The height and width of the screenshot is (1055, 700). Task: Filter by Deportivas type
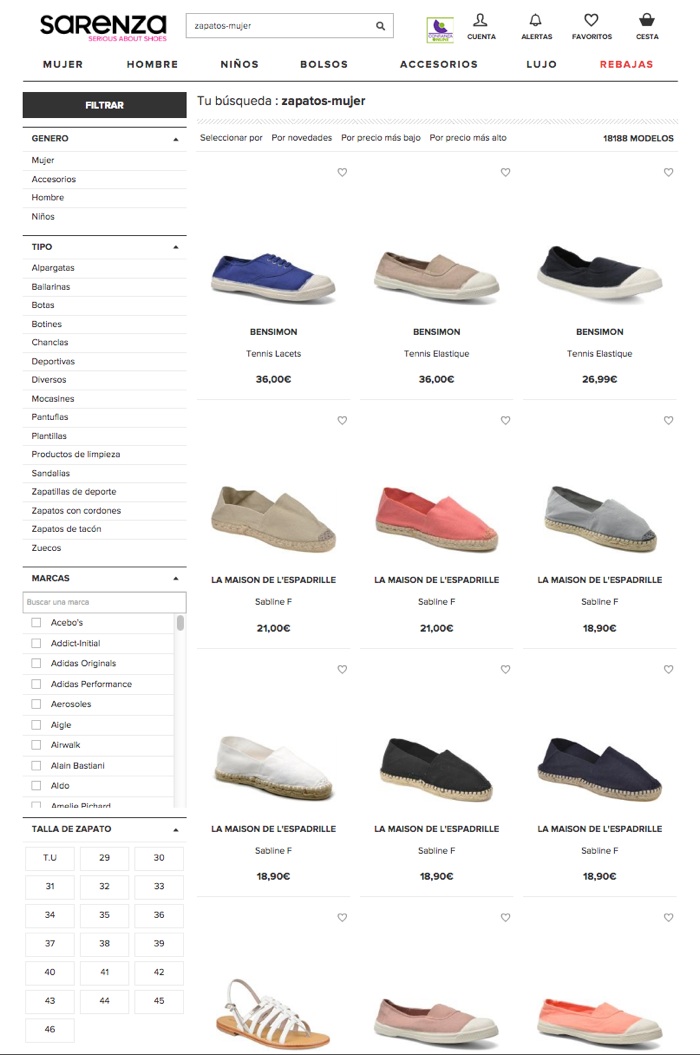tap(53, 361)
